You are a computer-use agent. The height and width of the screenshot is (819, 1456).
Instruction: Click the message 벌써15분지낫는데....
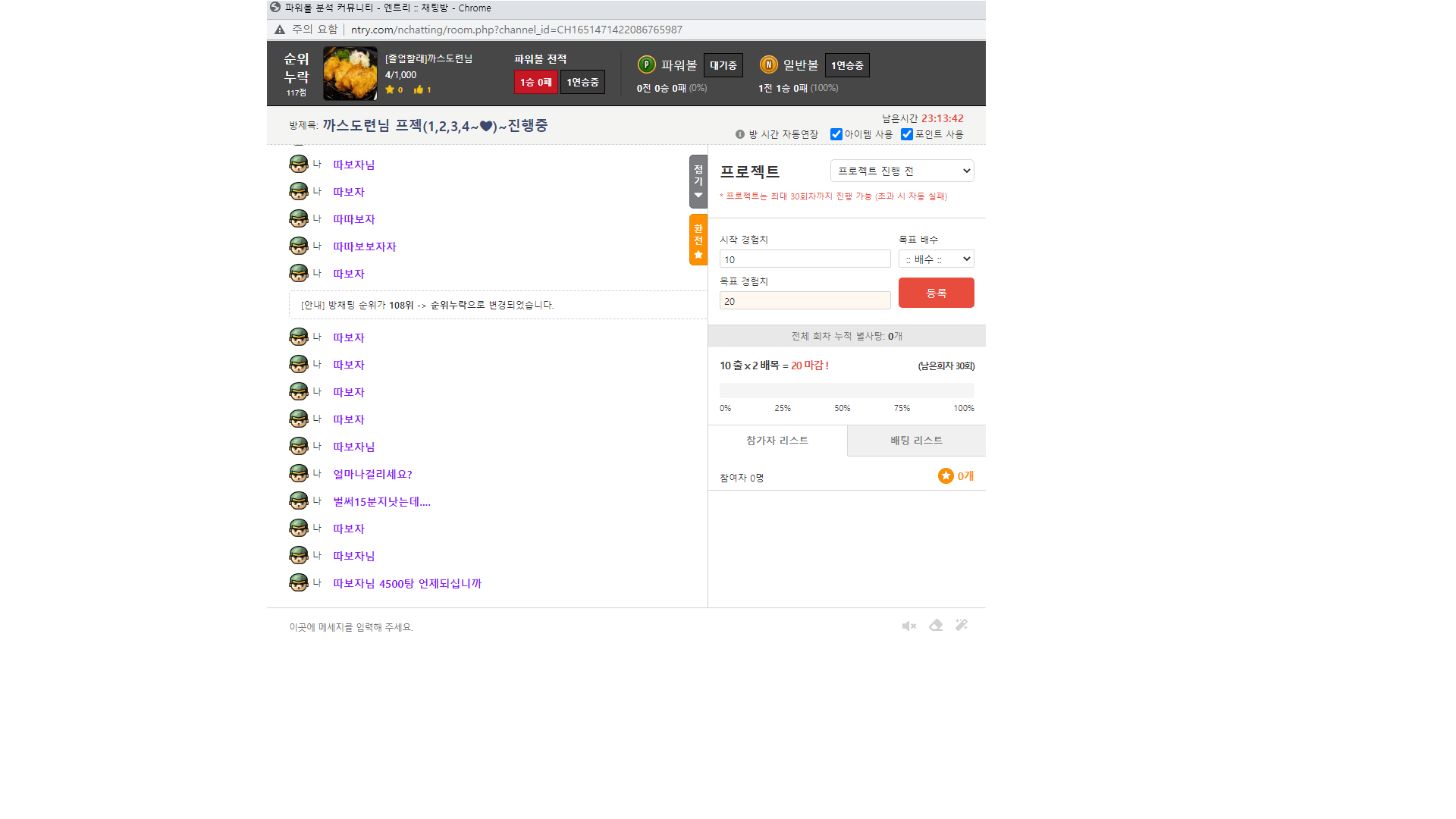click(381, 501)
